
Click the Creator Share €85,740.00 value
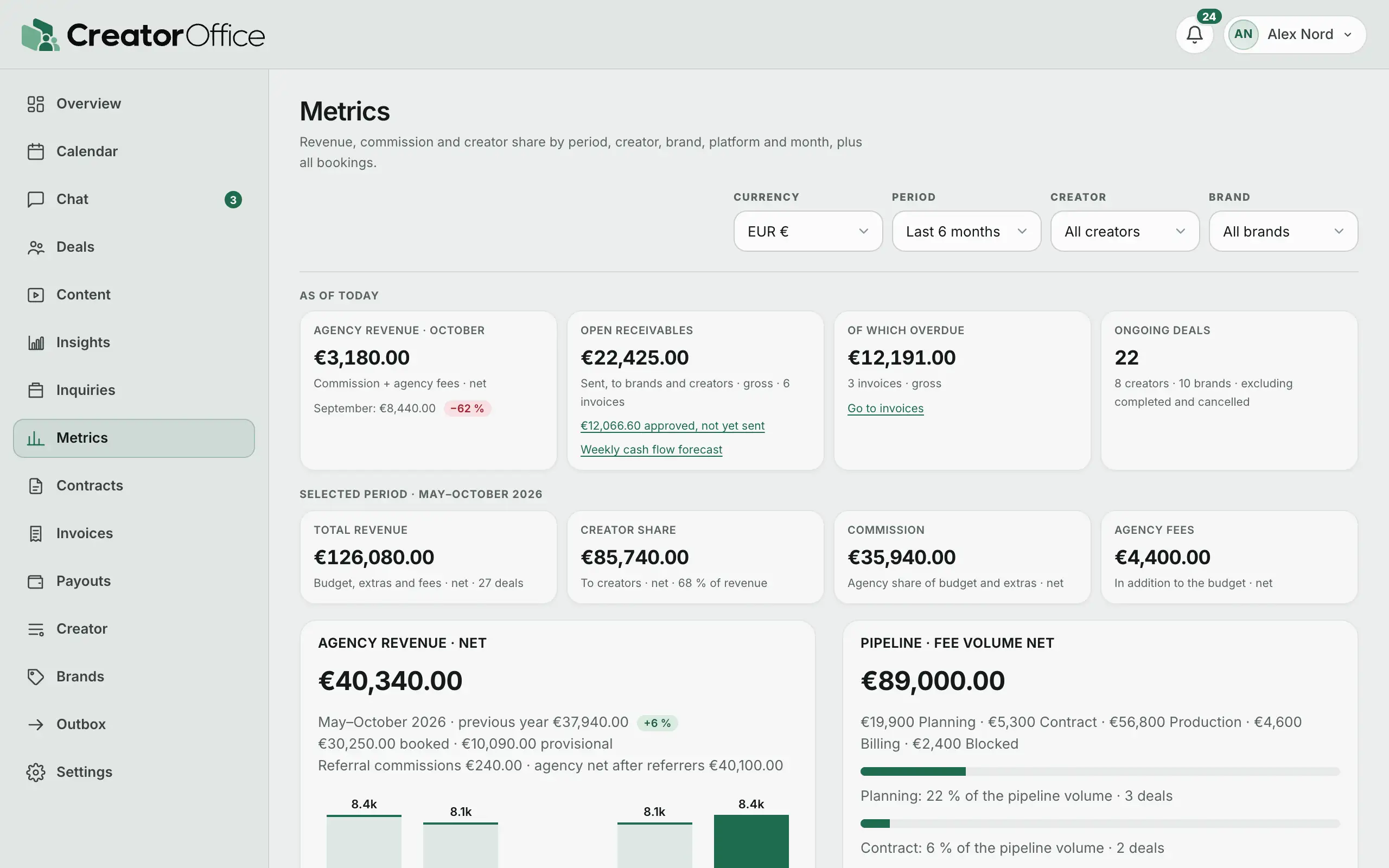pos(634,557)
